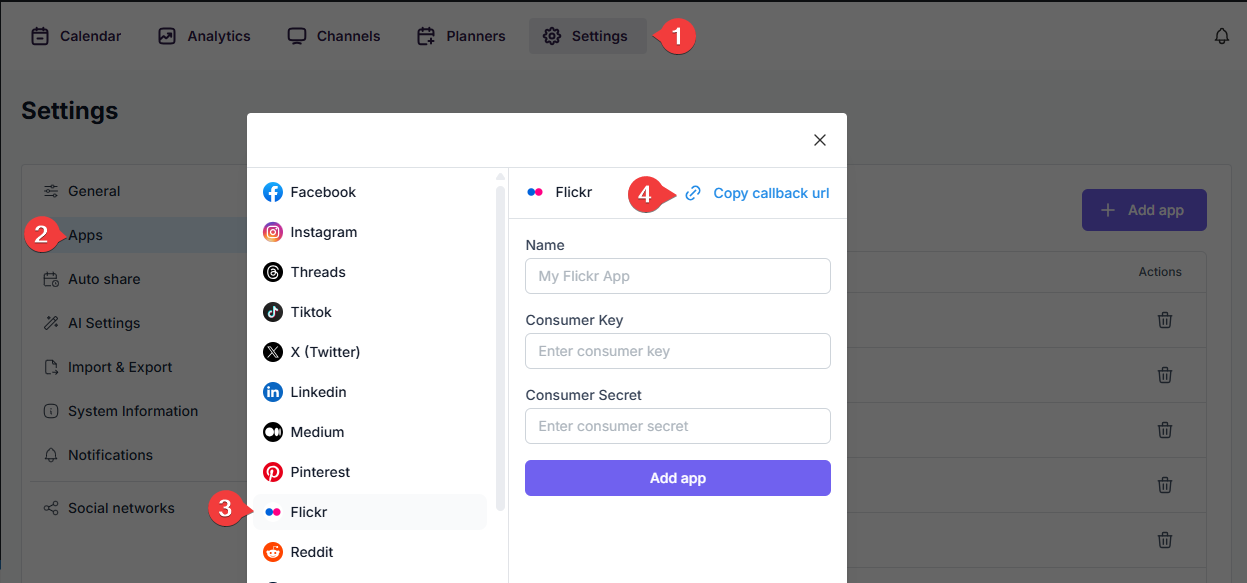Viewport: 1247px width, 583px height.
Task: Select the Facebook app option
Action: pos(322,192)
